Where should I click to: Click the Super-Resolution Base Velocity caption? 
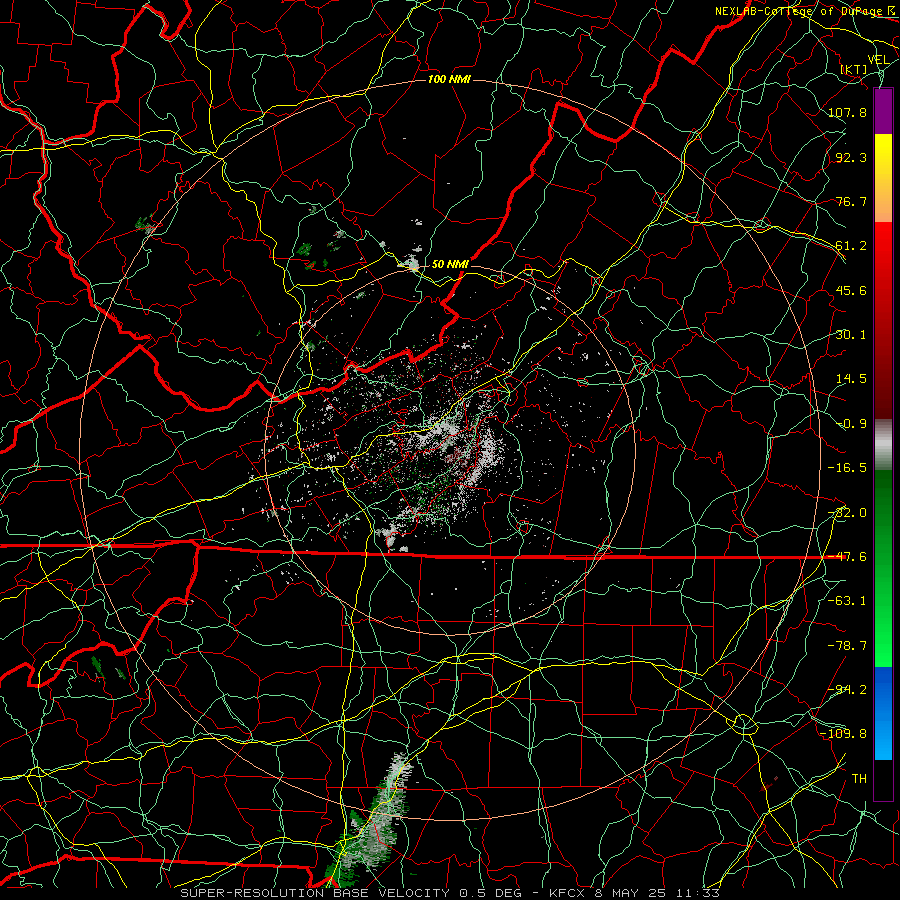[449, 893]
